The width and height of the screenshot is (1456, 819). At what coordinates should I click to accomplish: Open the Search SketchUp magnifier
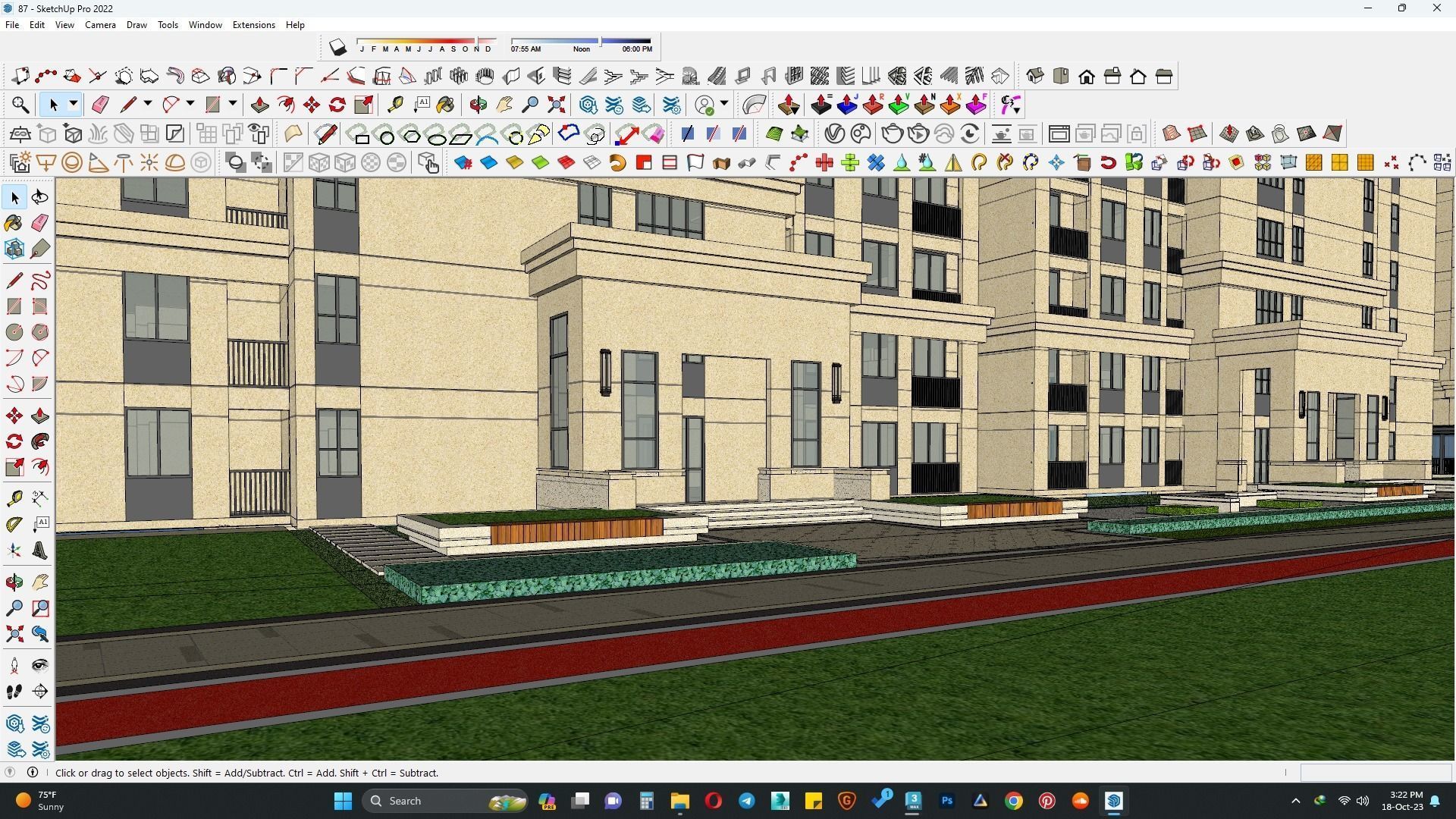tap(20, 105)
